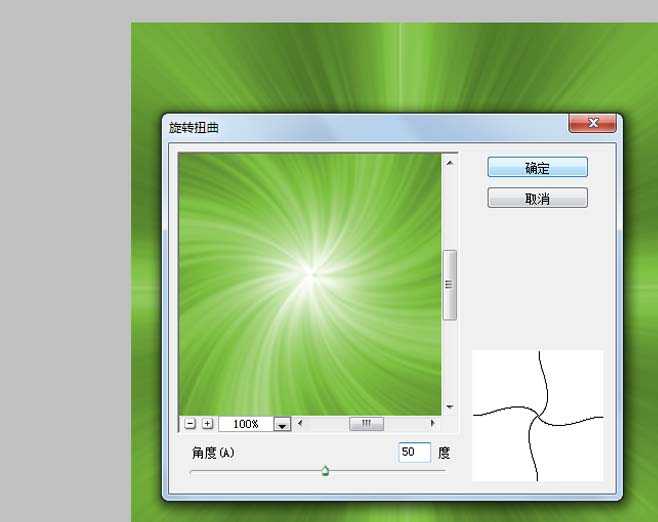The image size is (658, 522).
Task: Click the preview scroll-right arrow
Action: click(432, 423)
